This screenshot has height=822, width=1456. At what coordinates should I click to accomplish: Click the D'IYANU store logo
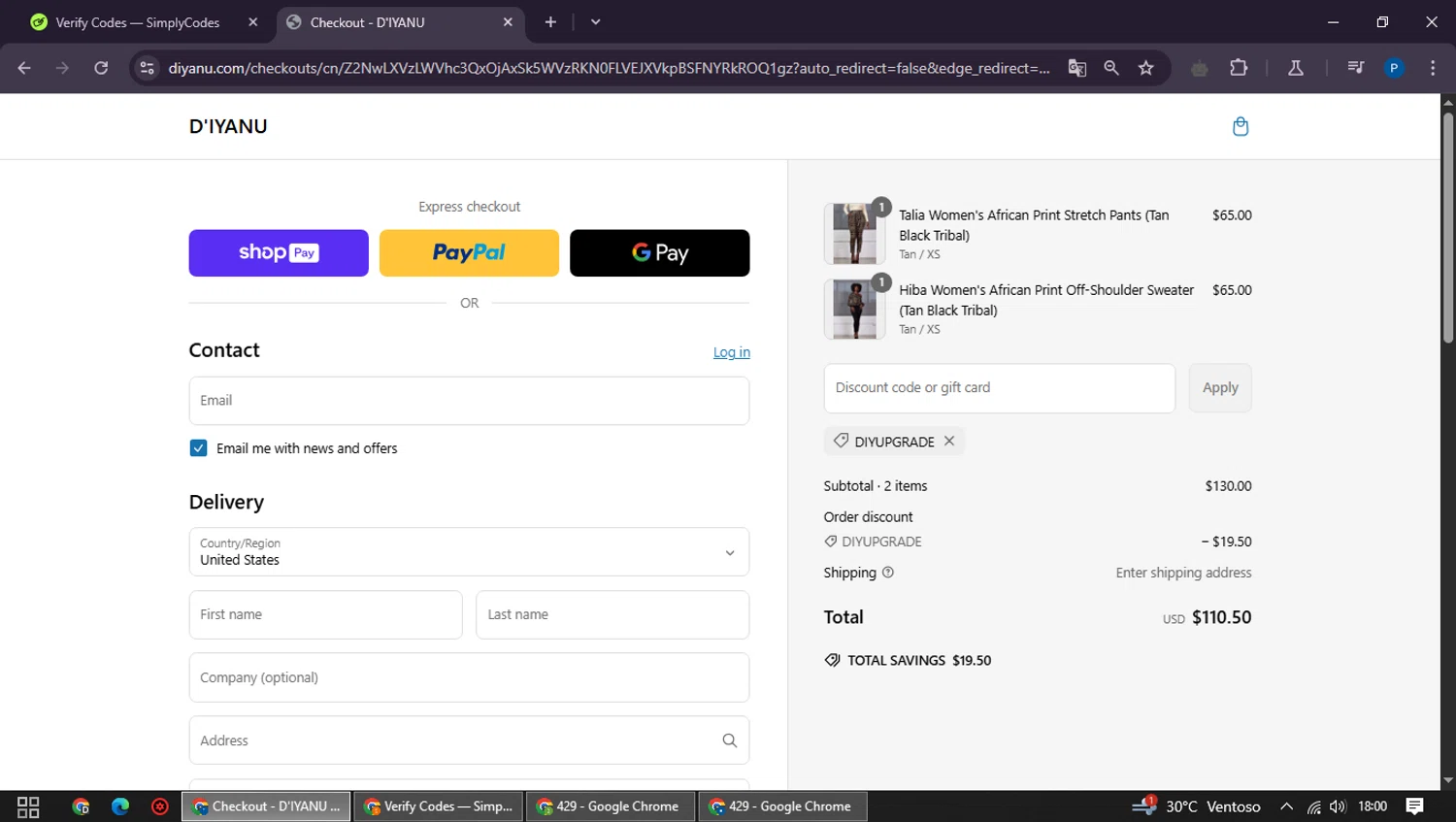coord(228,126)
